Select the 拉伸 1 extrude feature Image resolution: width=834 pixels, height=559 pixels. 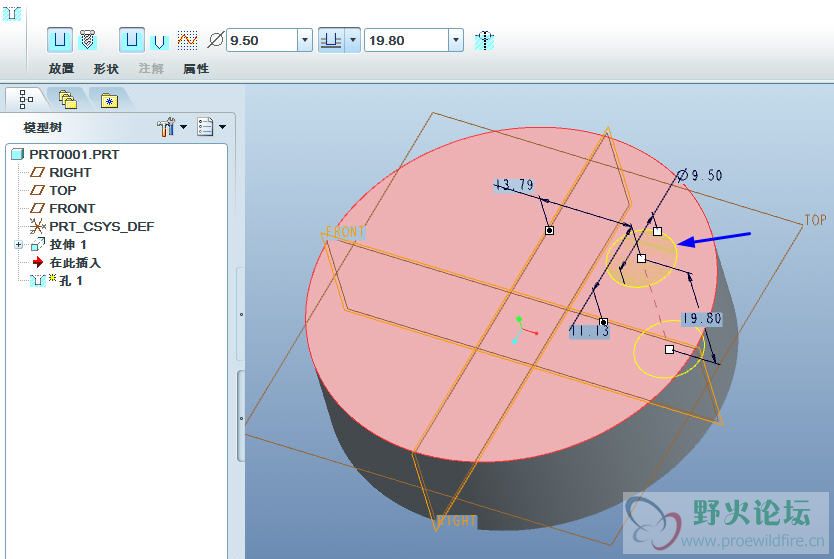59,245
